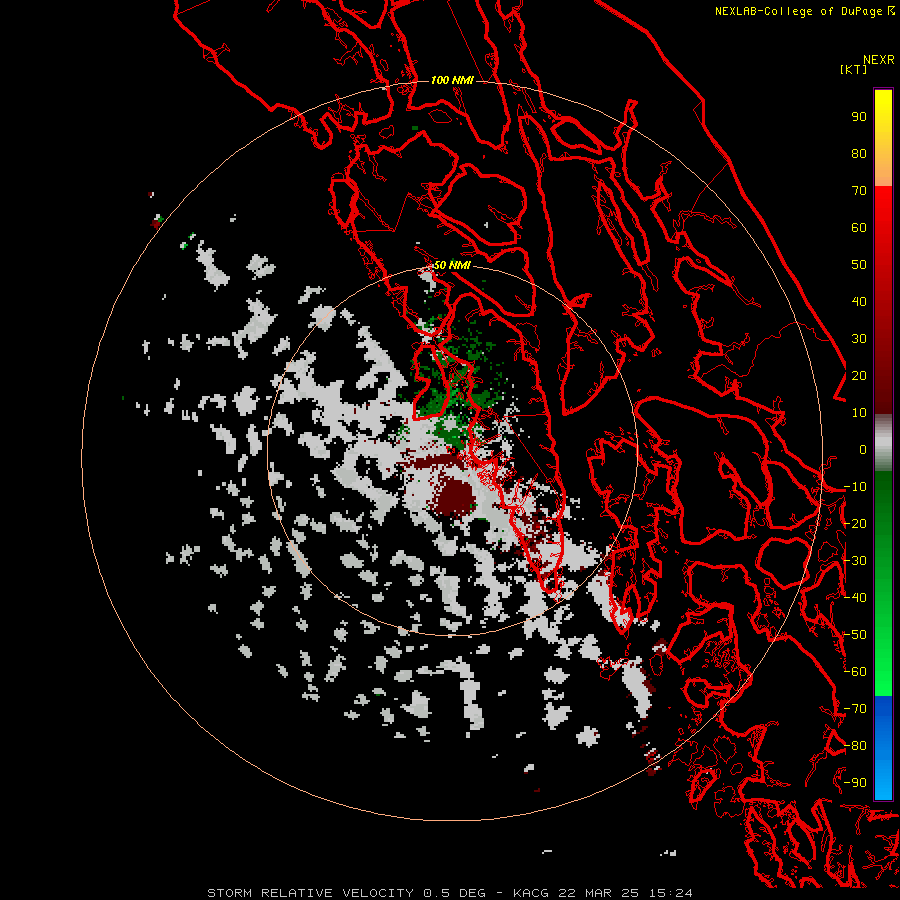Click the 40 value on the velocity scale

pos(859,302)
